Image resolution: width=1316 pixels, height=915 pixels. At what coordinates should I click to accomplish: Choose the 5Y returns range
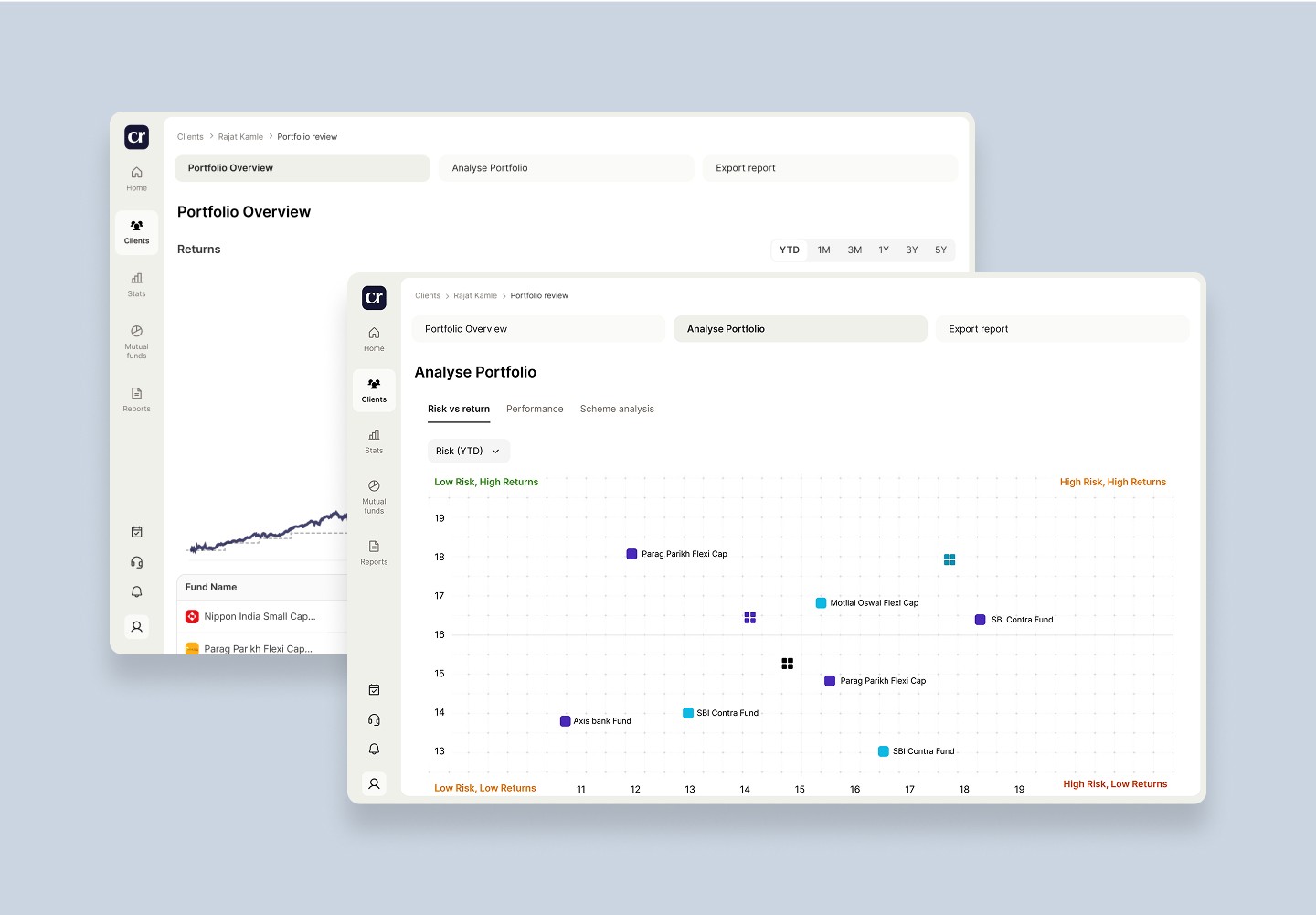pos(940,250)
